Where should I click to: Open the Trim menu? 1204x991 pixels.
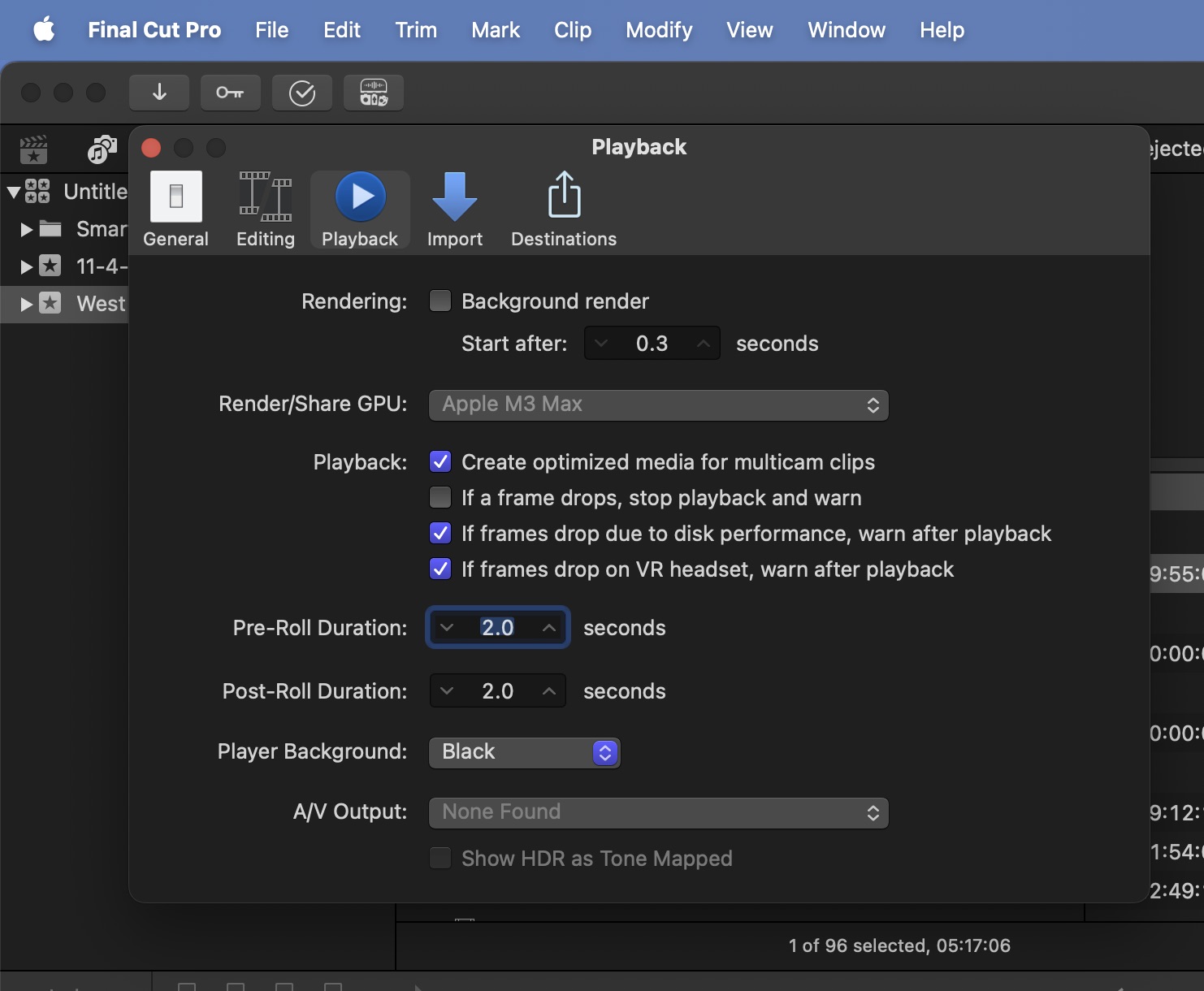416,30
